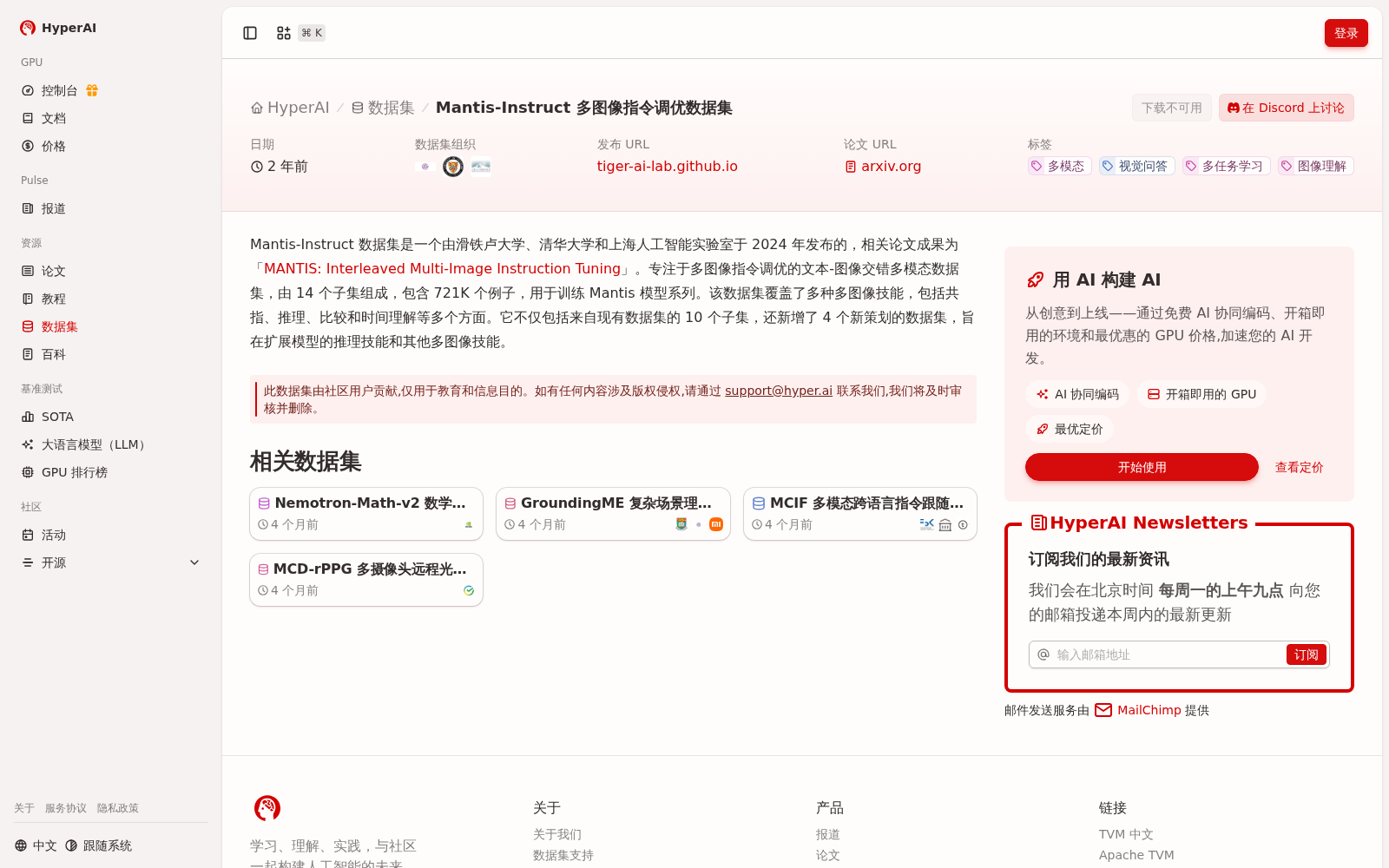The height and width of the screenshot is (868, 1389).
Task: Select the 多任务学习 tag
Action: [1226, 166]
